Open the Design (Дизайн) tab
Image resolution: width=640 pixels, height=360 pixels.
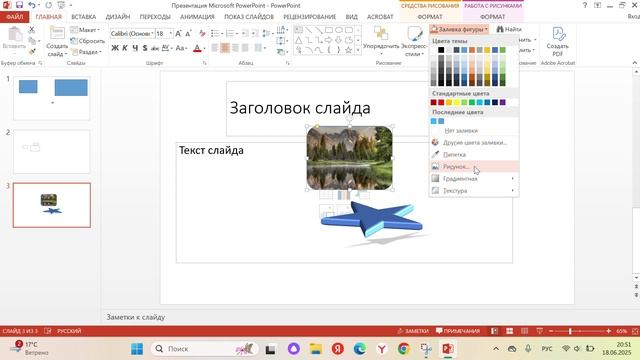[118, 17]
